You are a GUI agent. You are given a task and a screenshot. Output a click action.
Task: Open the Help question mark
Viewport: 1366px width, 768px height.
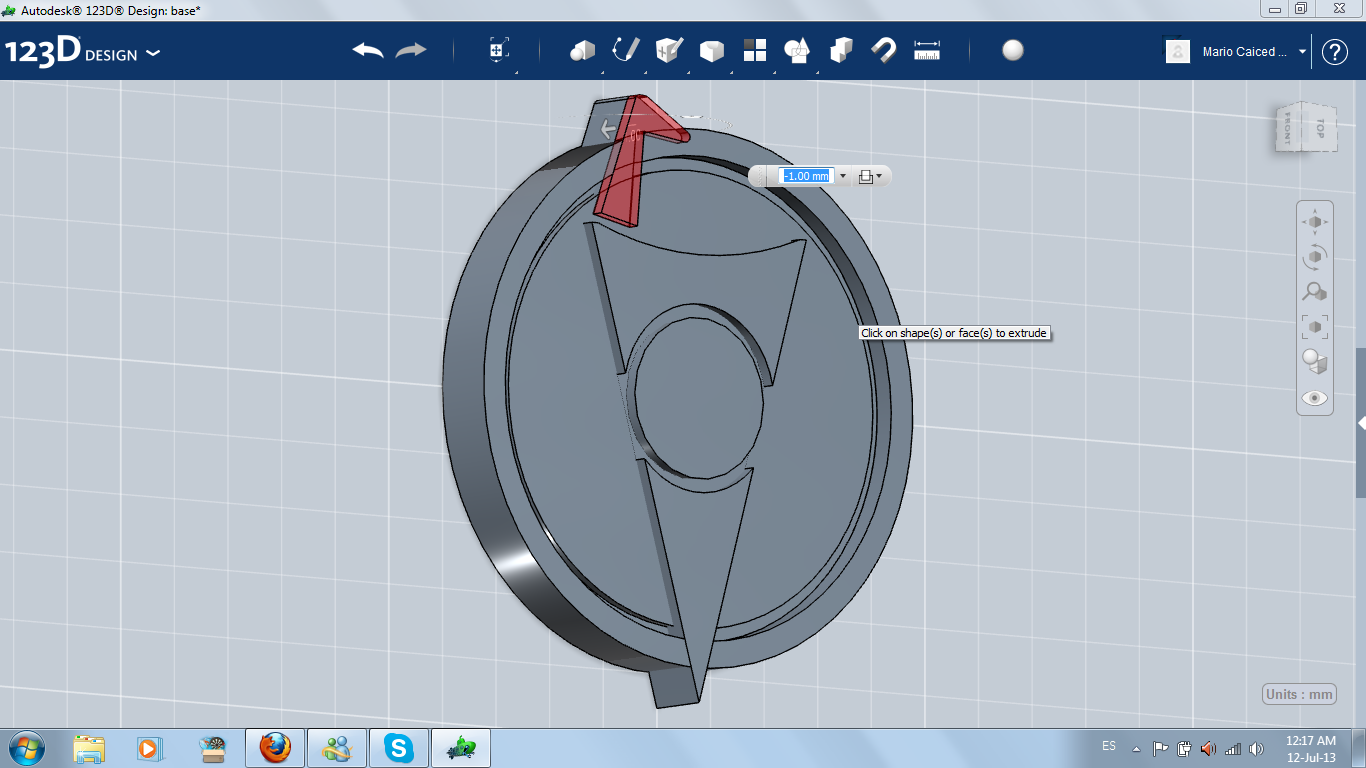coord(1335,52)
